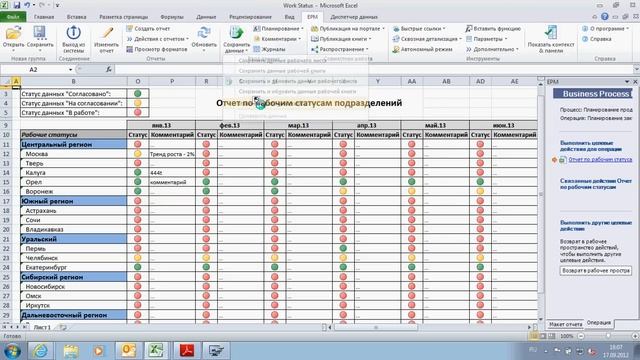Close the EPM side pane

pyautogui.click(x=635, y=82)
